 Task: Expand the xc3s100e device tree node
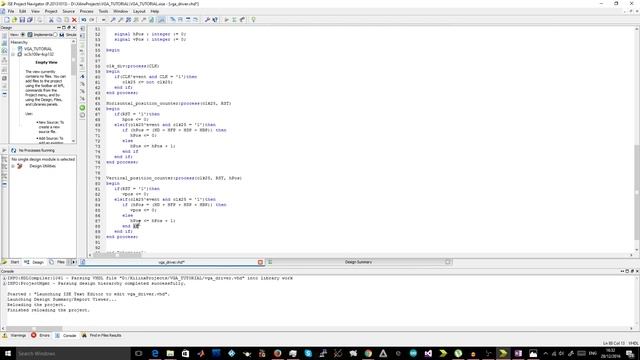(13, 54)
